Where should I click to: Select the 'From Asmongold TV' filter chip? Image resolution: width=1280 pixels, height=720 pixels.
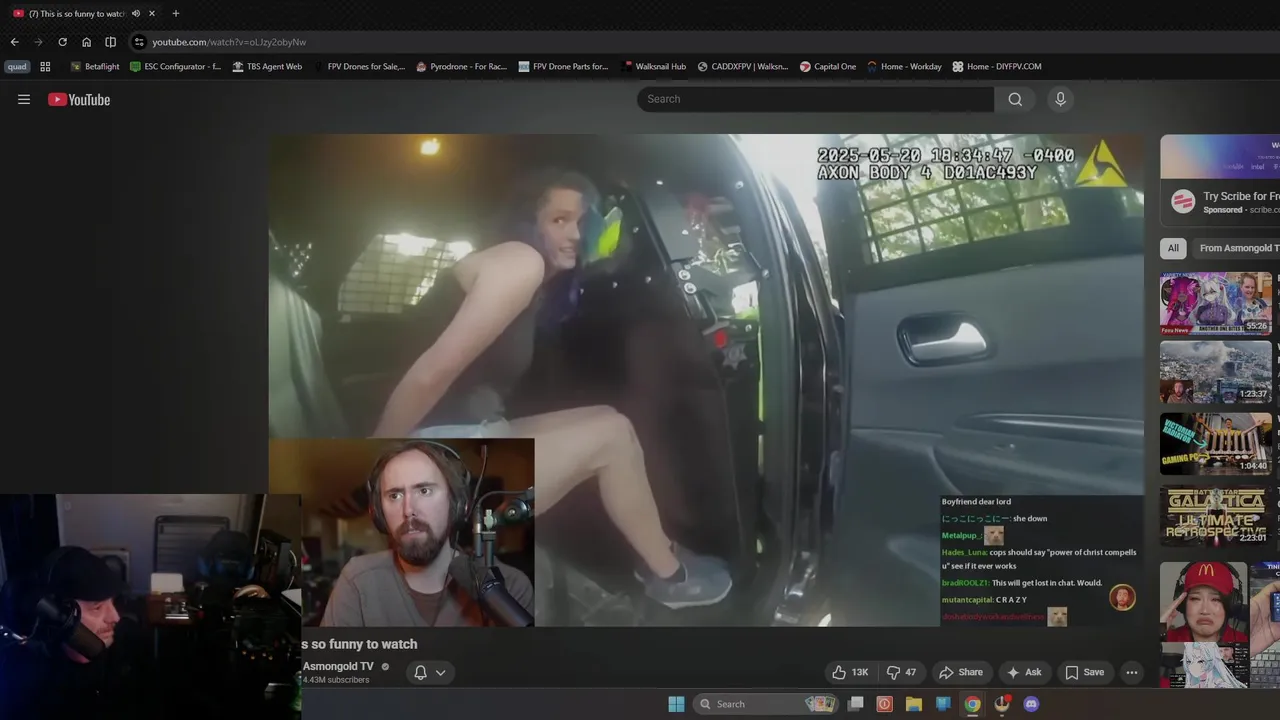click(x=1237, y=248)
